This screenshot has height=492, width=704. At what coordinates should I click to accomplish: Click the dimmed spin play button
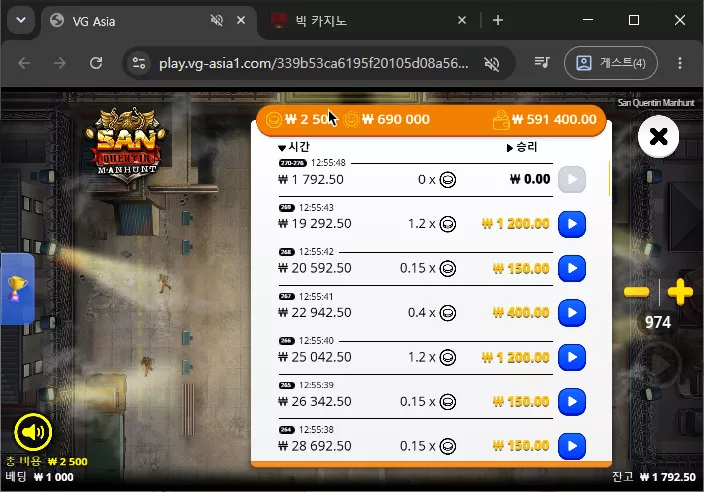pos(660,363)
